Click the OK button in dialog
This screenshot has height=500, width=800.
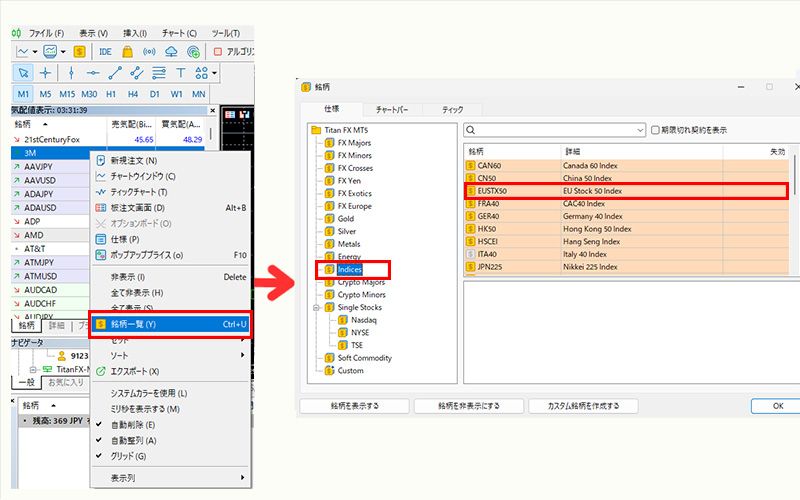point(777,406)
